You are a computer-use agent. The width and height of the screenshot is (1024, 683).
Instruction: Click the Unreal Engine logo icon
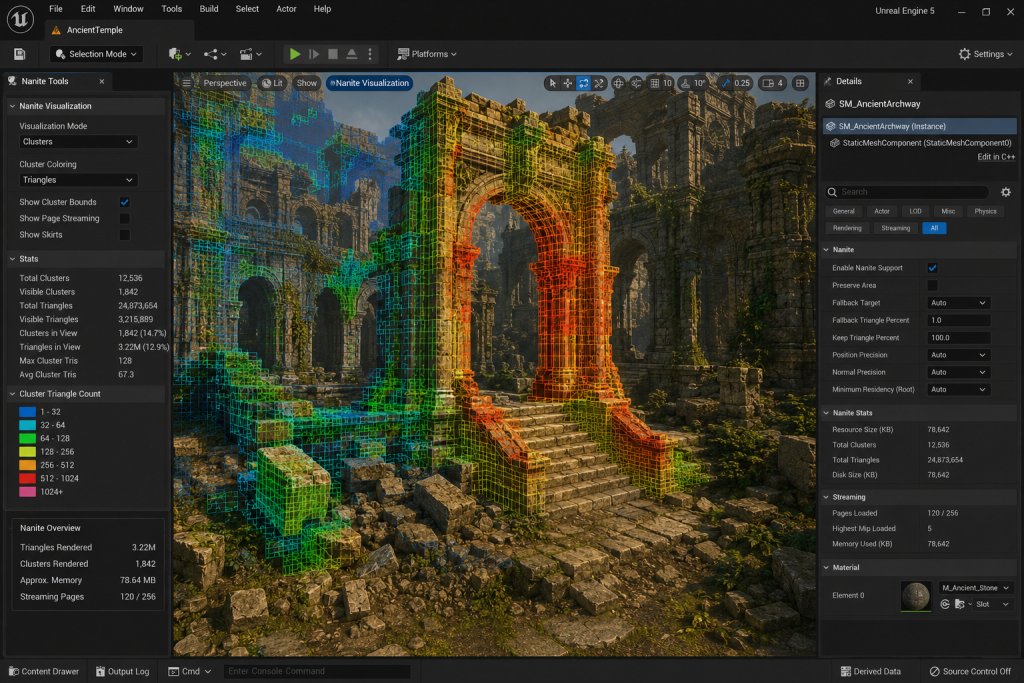click(20, 19)
